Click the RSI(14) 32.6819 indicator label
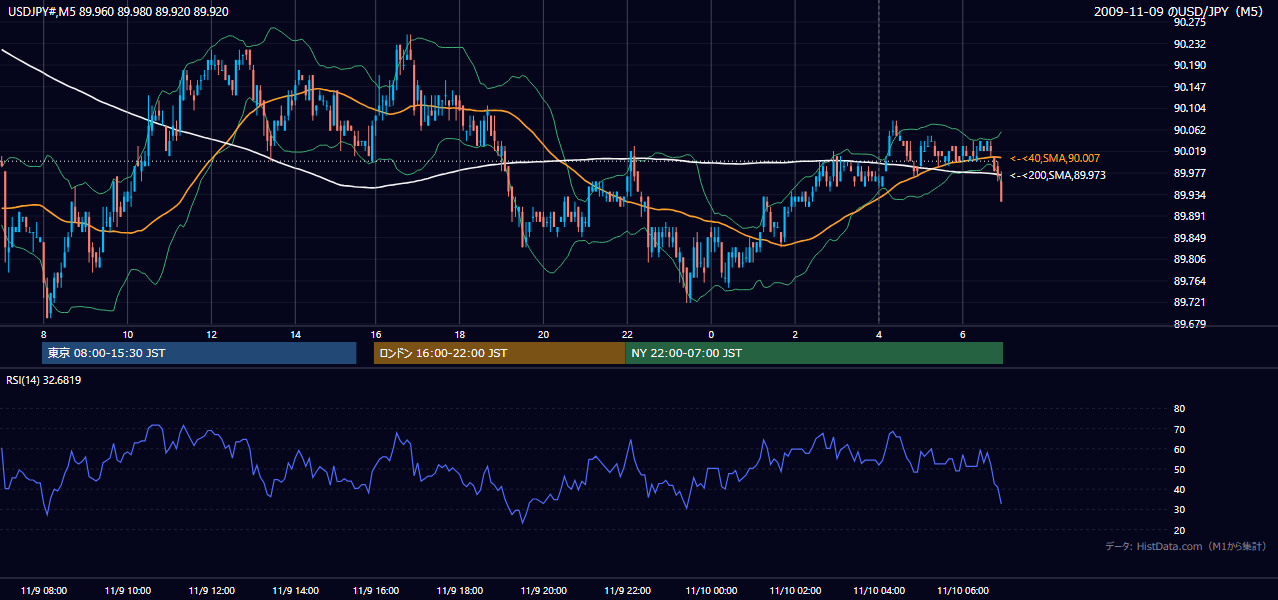 click(x=44, y=380)
